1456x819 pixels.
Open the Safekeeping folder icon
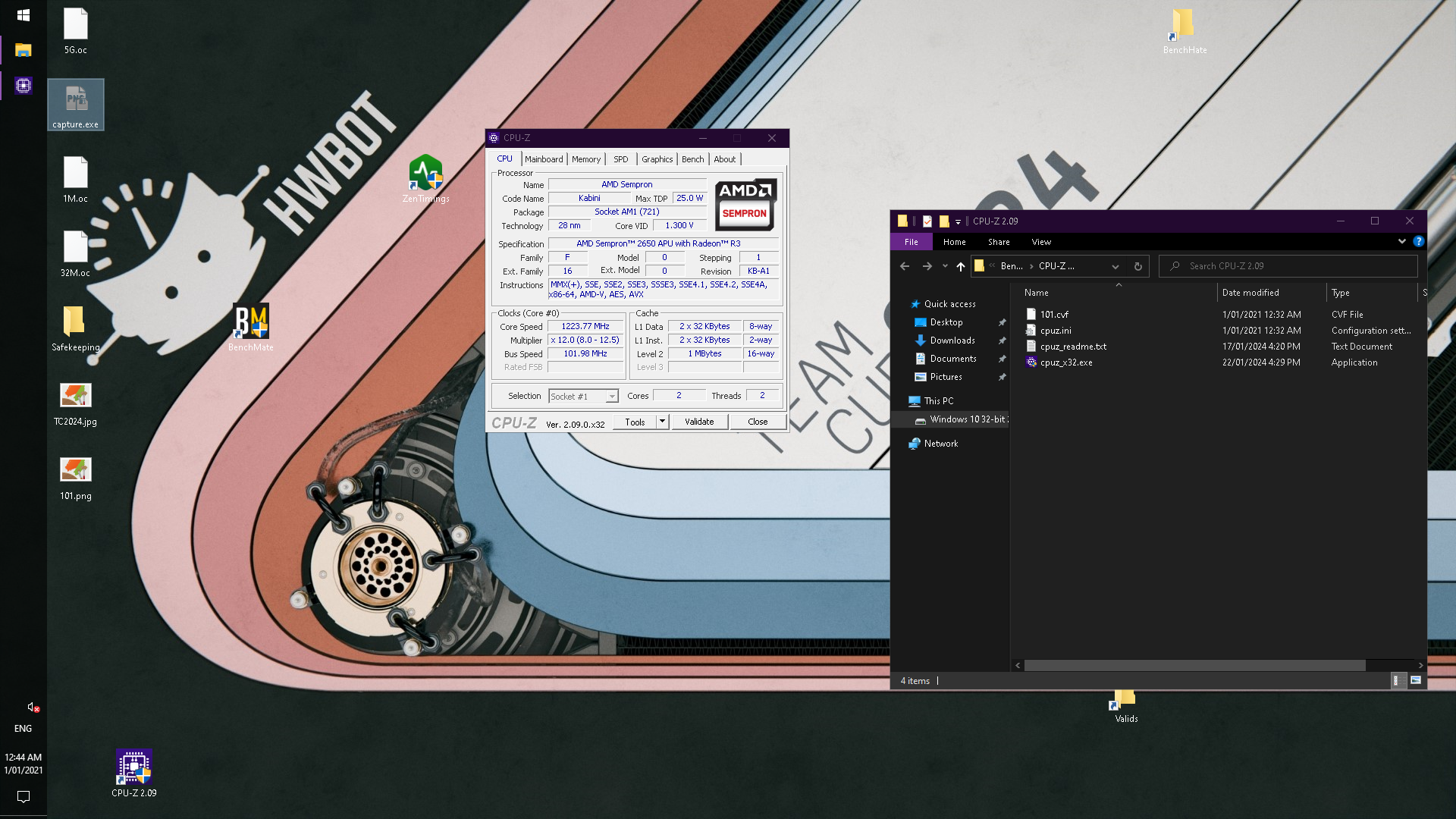pyautogui.click(x=75, y=328)
